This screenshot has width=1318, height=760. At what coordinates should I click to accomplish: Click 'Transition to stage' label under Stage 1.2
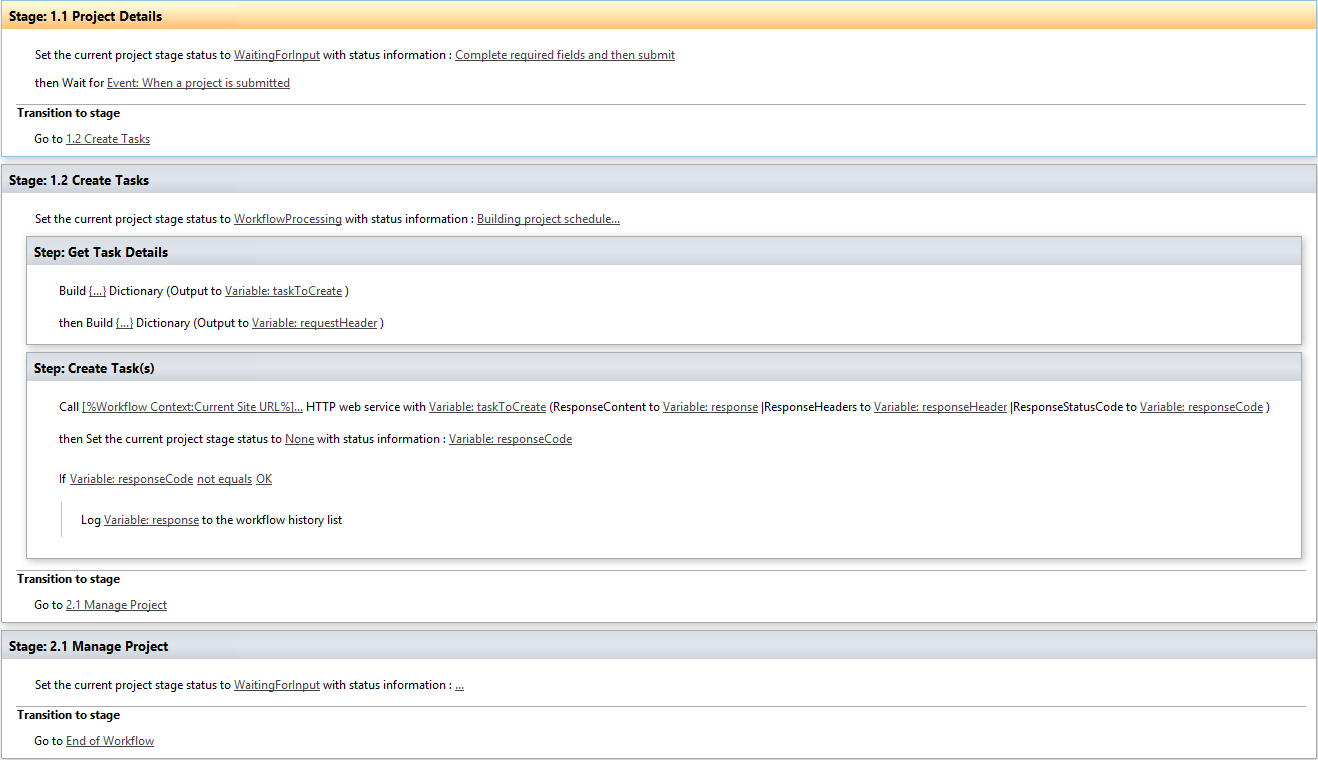[68, 579]
